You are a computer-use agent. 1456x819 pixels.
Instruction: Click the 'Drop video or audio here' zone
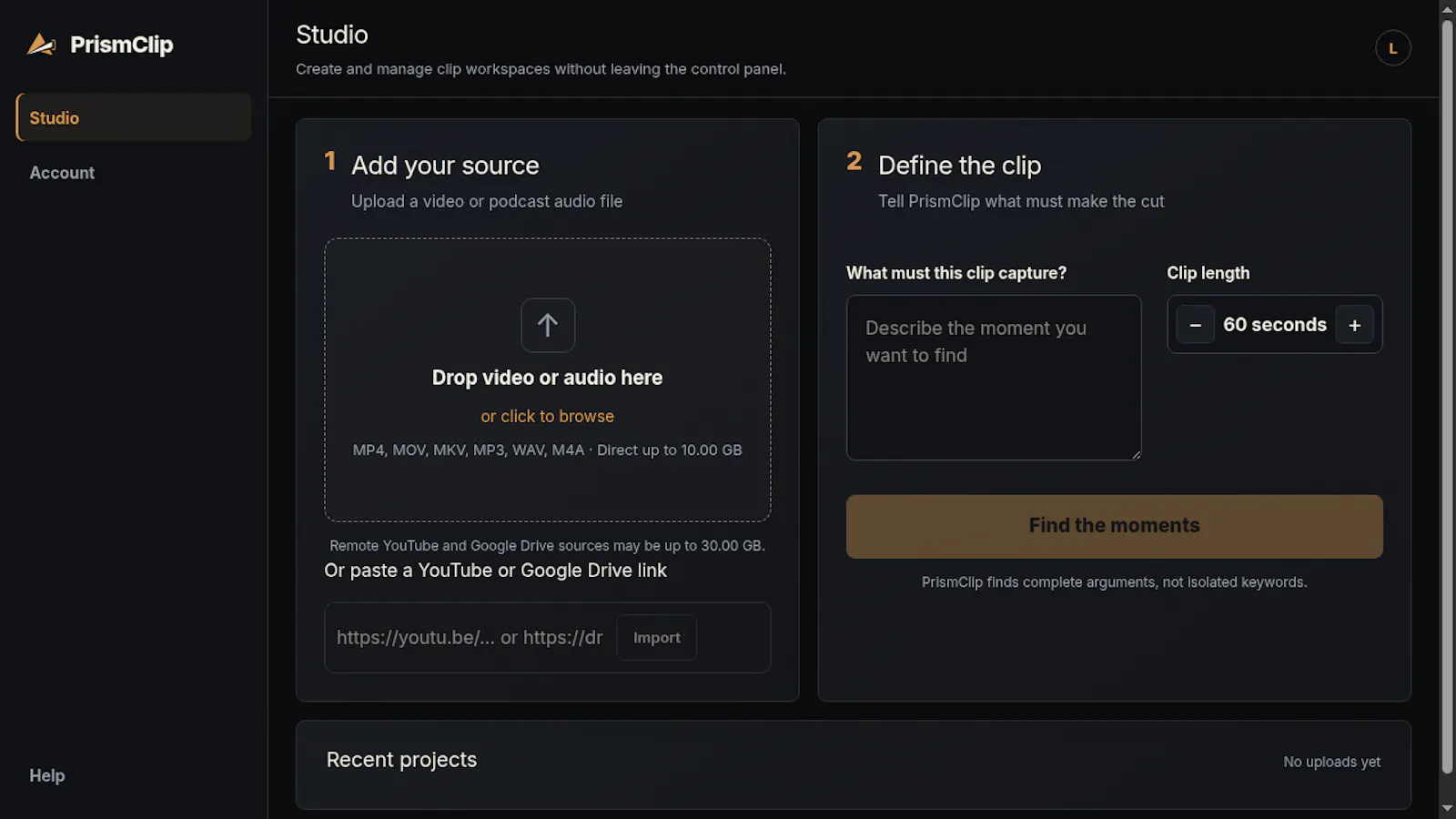click(x=548, y=379)
